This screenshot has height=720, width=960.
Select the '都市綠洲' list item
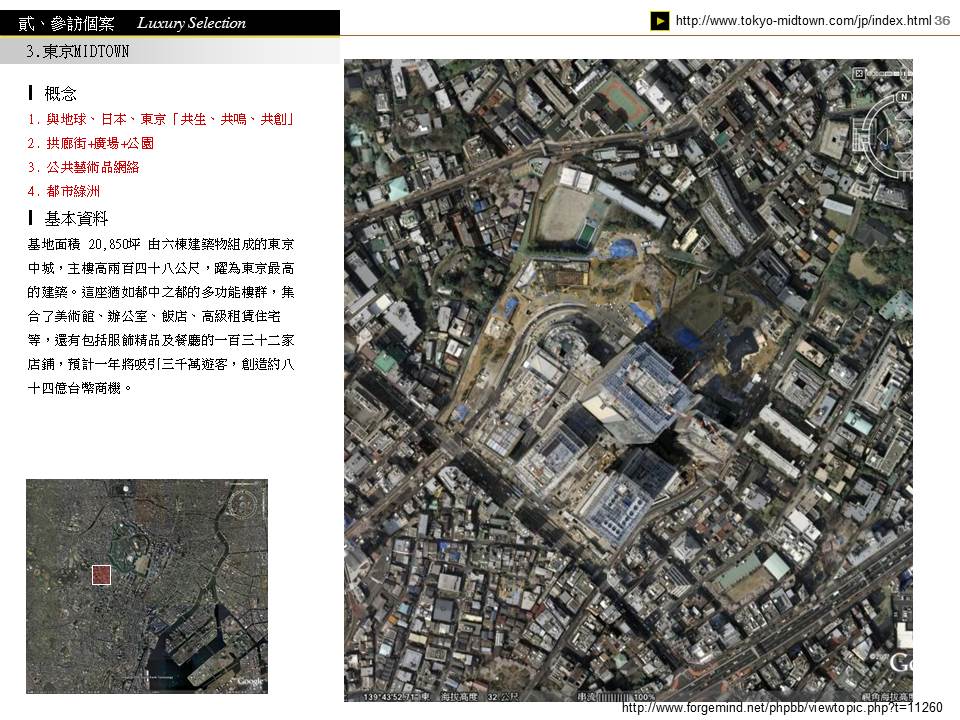65,191
